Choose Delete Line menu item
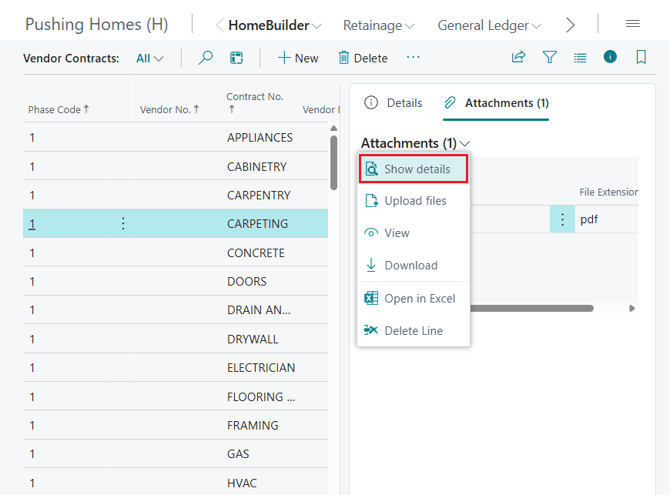The width and height of the screenshot is (670, 495). point(413,330)
